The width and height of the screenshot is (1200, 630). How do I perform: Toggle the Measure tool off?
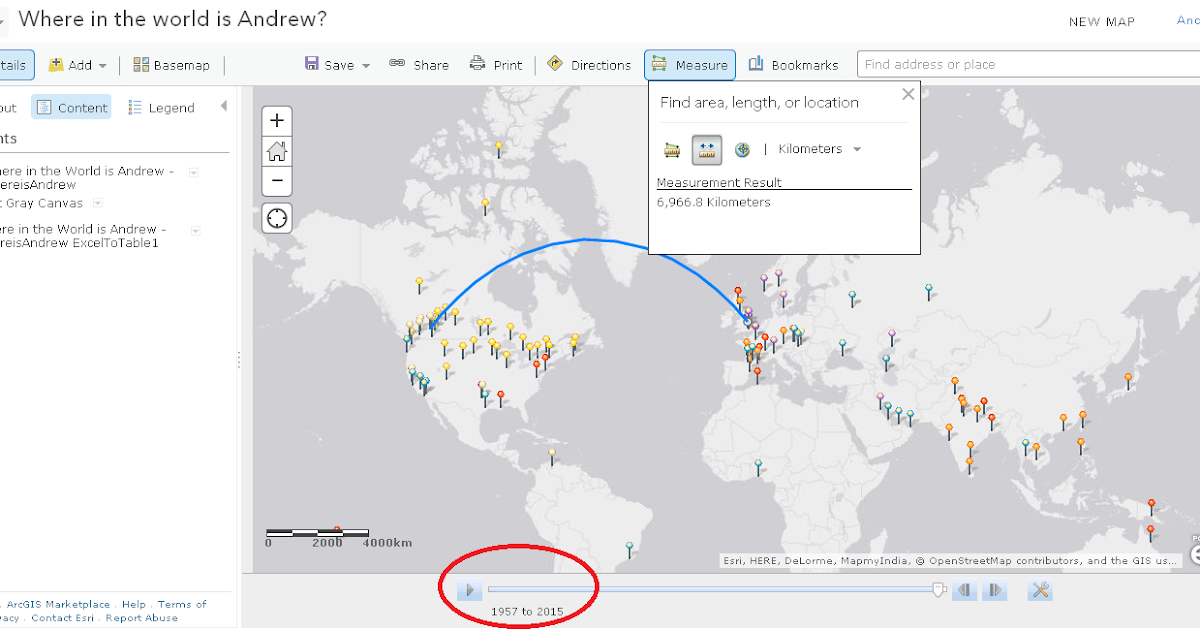pos(689,64)
